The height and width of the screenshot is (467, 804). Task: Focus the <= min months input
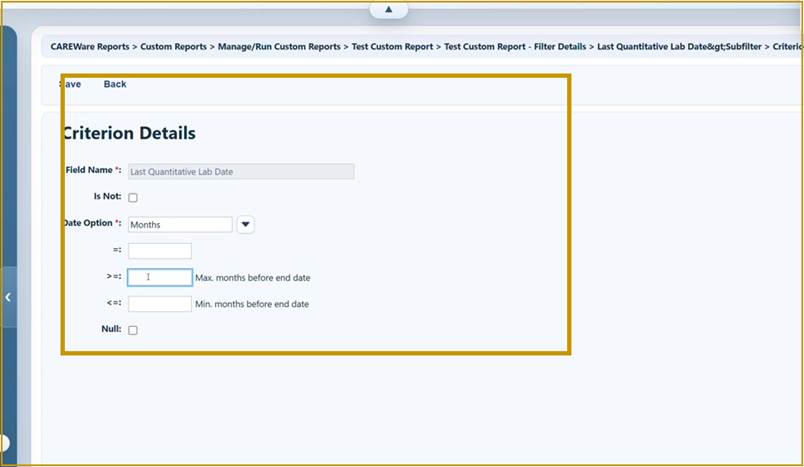[x=160, y=304]
